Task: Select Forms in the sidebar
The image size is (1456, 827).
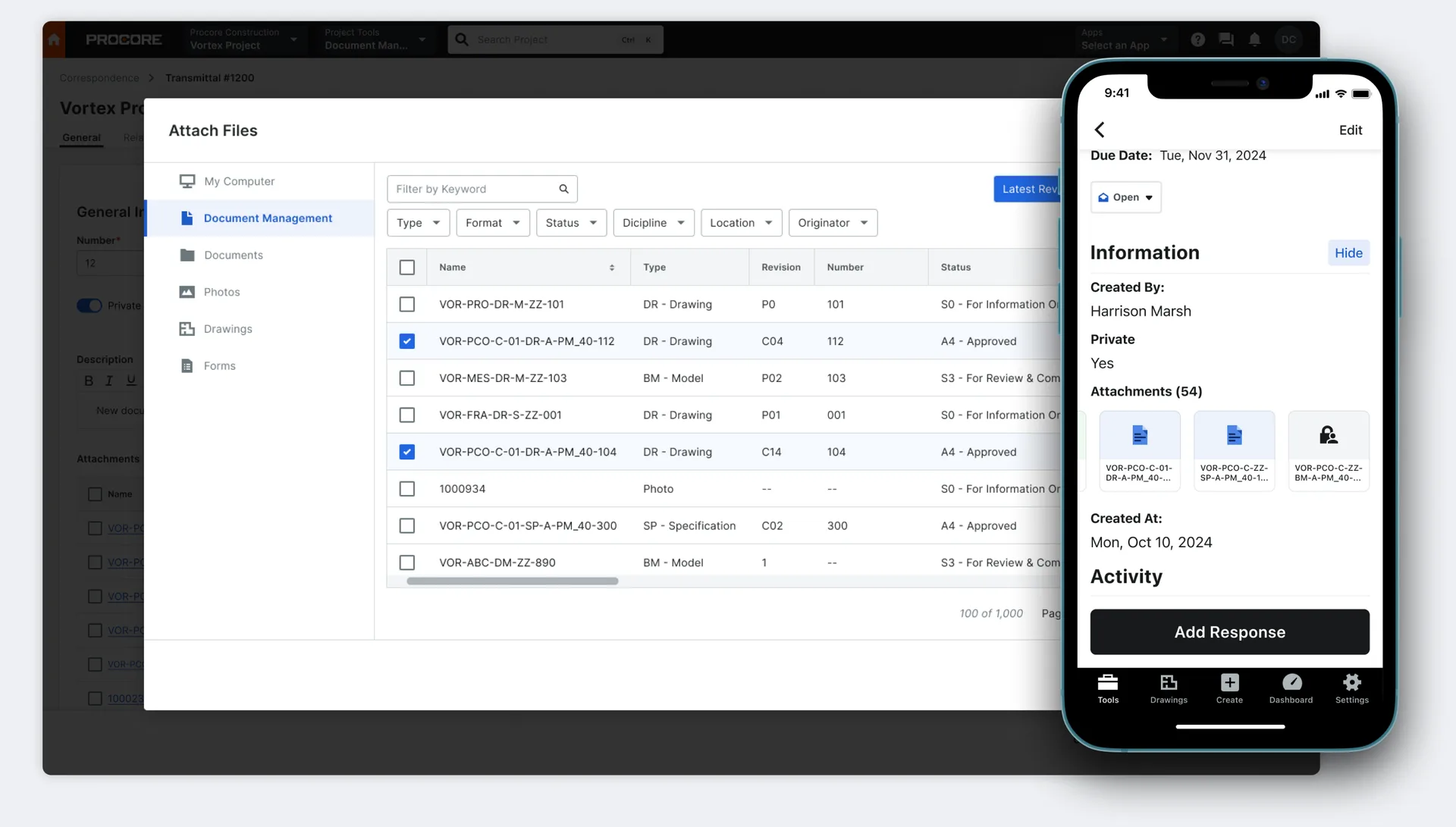Action: [259, 365]
